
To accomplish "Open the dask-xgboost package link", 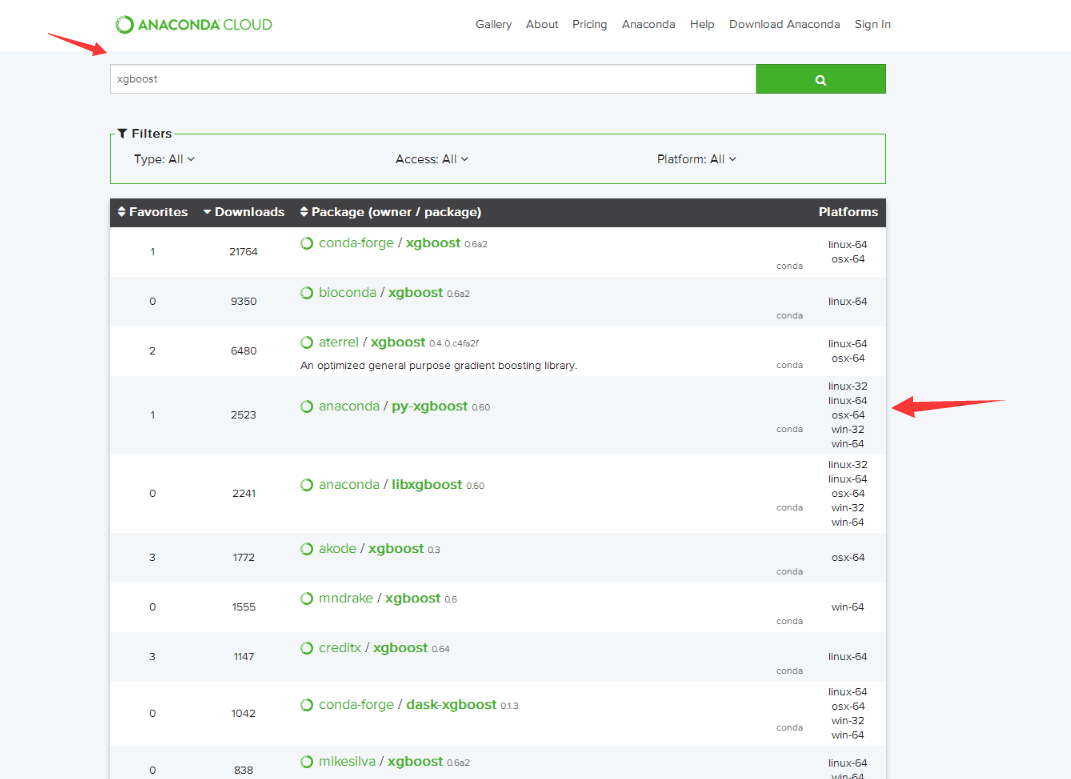I will point(451,705).
